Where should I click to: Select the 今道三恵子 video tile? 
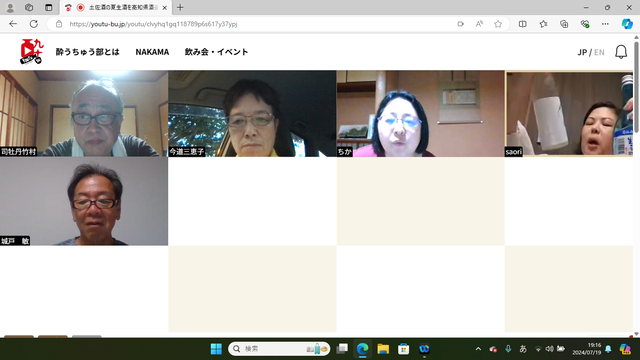[x=252, y=113]
